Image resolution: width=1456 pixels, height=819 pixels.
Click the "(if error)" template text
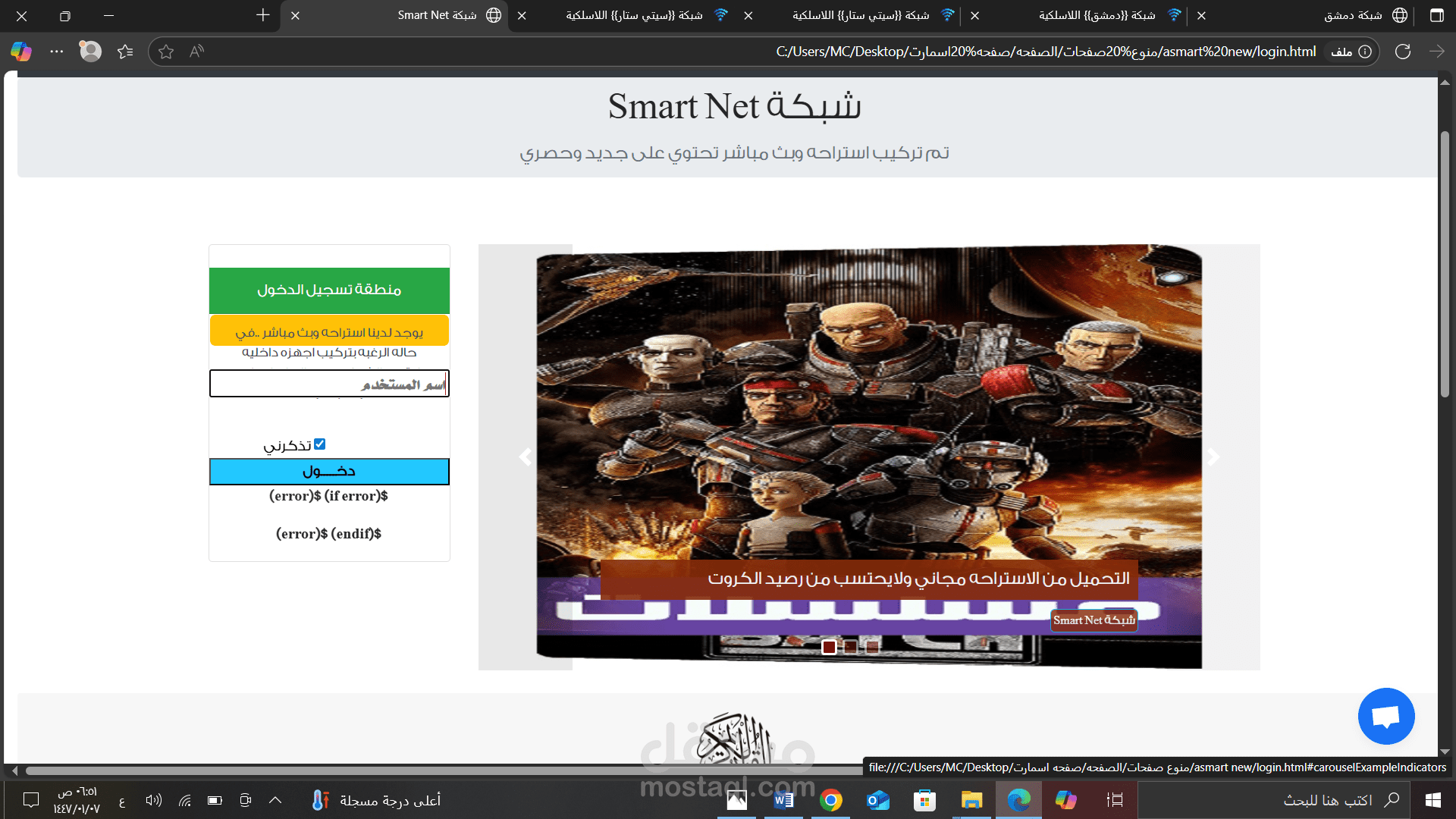point(356,496)
